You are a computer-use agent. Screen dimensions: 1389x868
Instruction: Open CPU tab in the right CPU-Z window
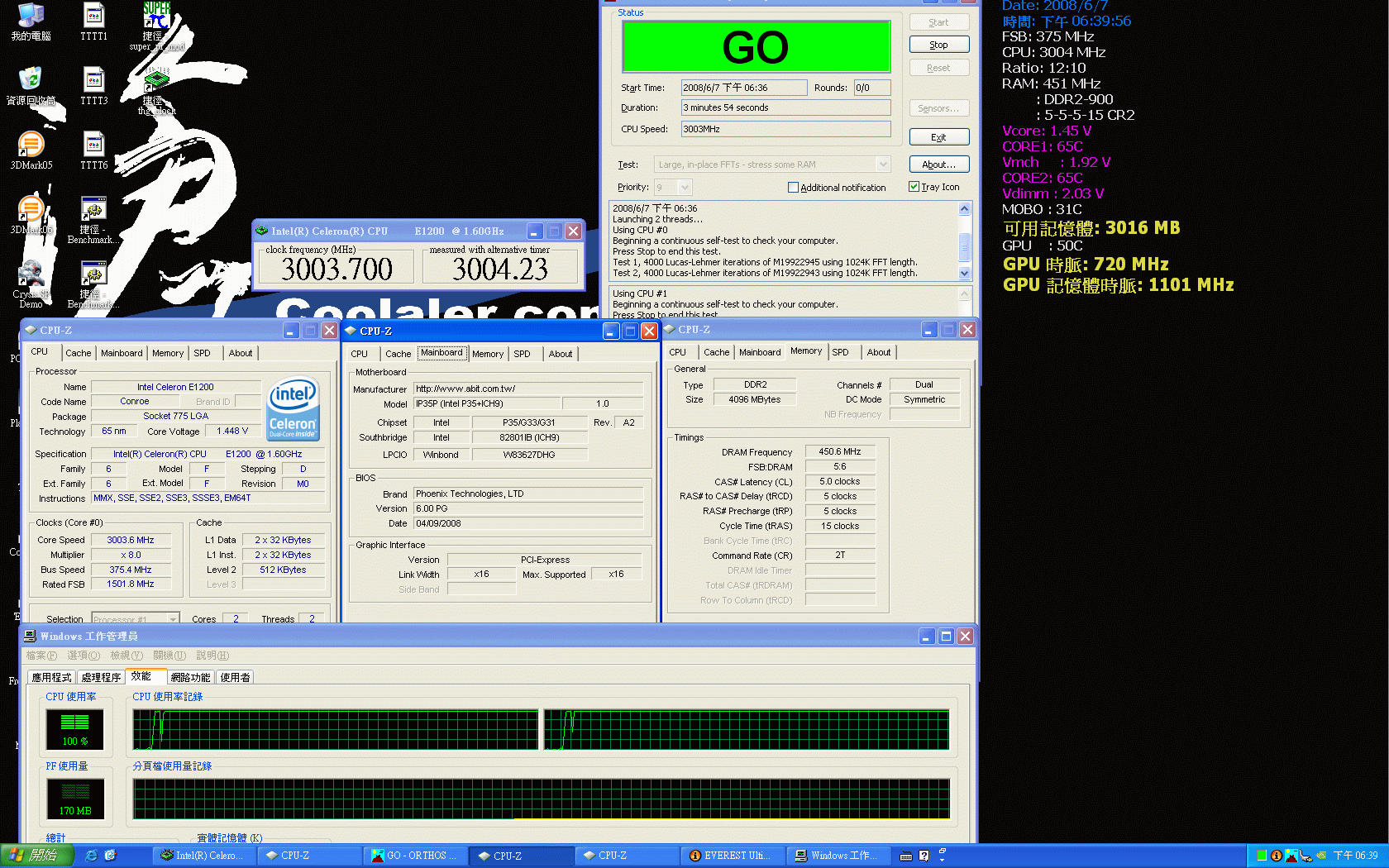pos(678,352)
